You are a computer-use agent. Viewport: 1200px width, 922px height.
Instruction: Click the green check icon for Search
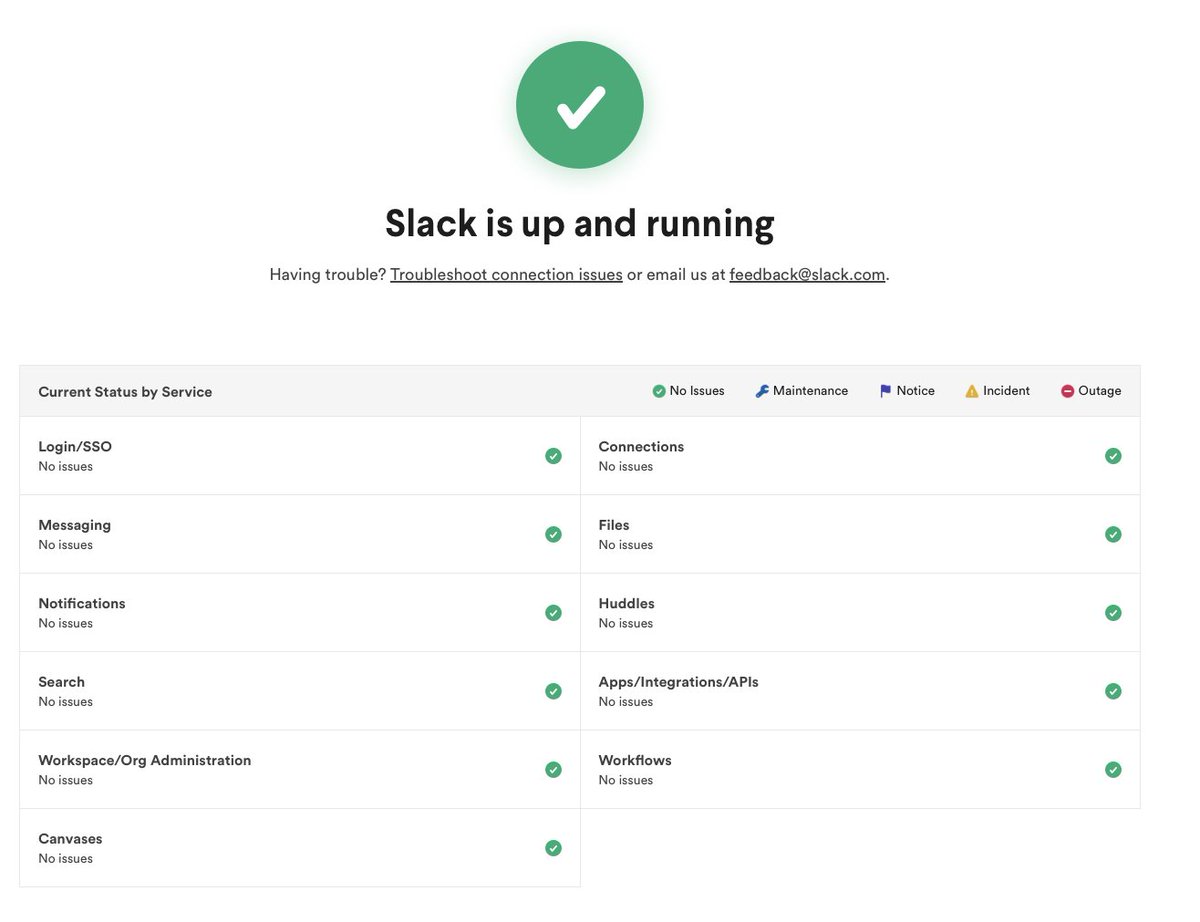coord(553,691)
